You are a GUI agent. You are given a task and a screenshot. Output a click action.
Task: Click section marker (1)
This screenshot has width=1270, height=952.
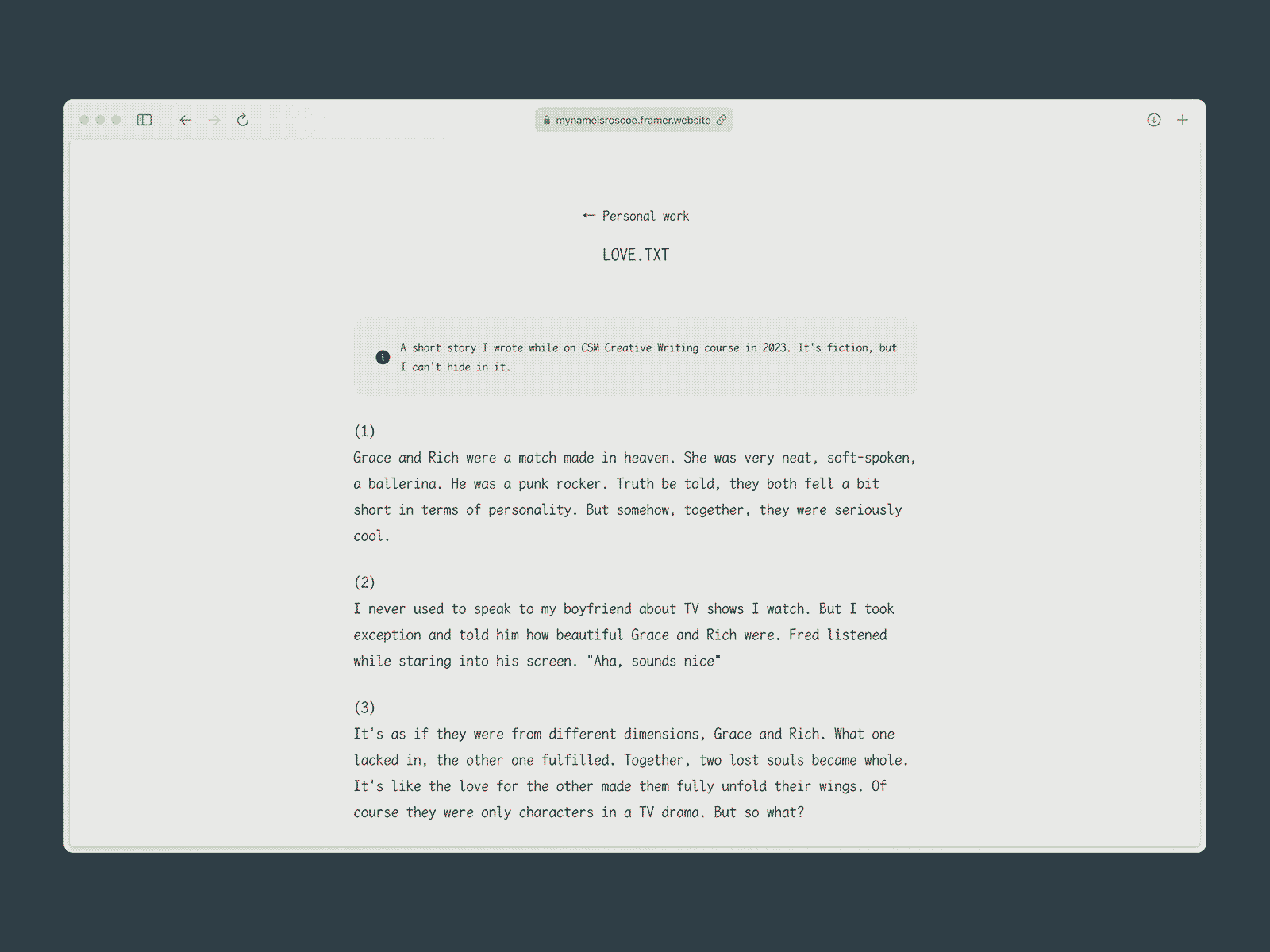[x=364, y=431]
